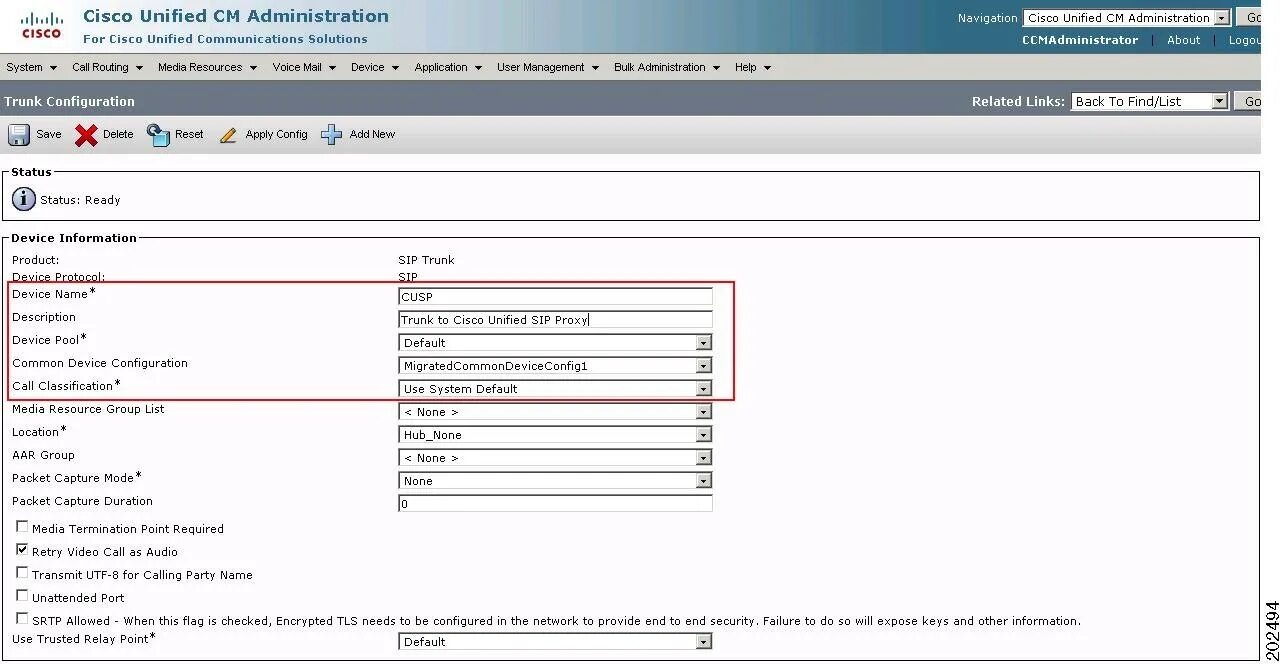The image size is (1283, 664).
Task: Click the About link
Action: 1184,40
